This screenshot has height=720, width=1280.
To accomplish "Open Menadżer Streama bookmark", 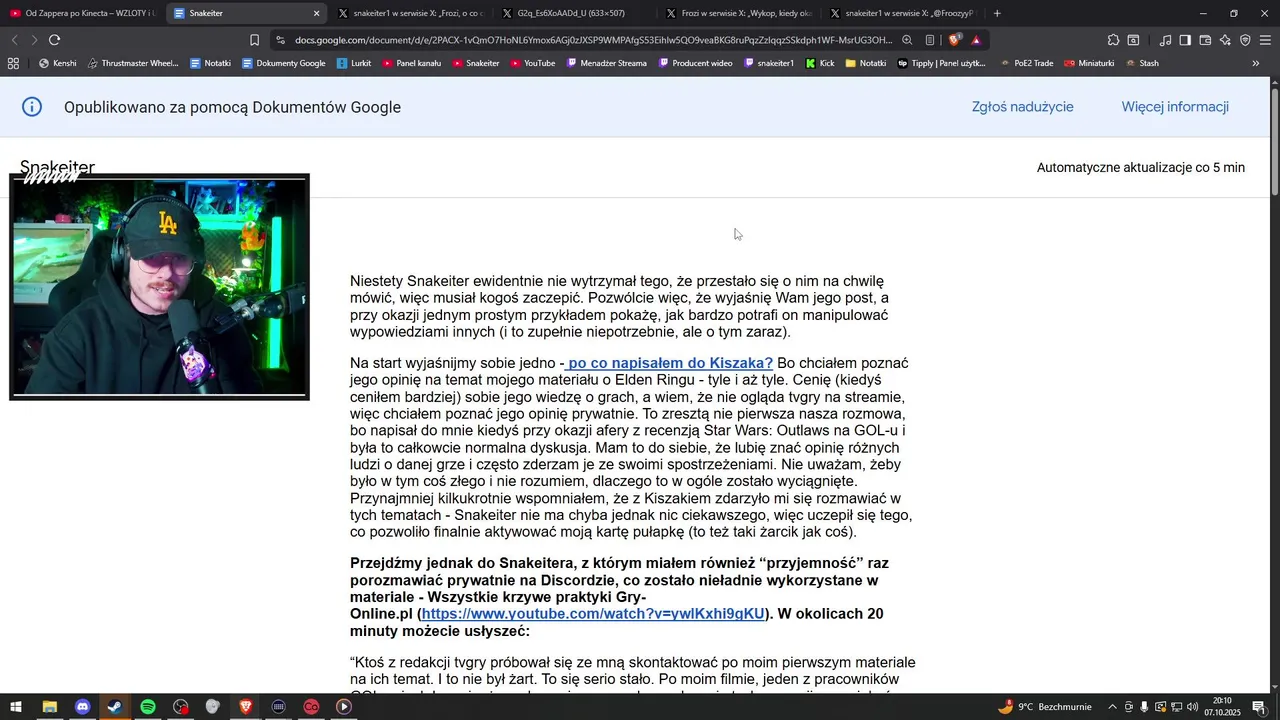I will click(x=606, y=63).
